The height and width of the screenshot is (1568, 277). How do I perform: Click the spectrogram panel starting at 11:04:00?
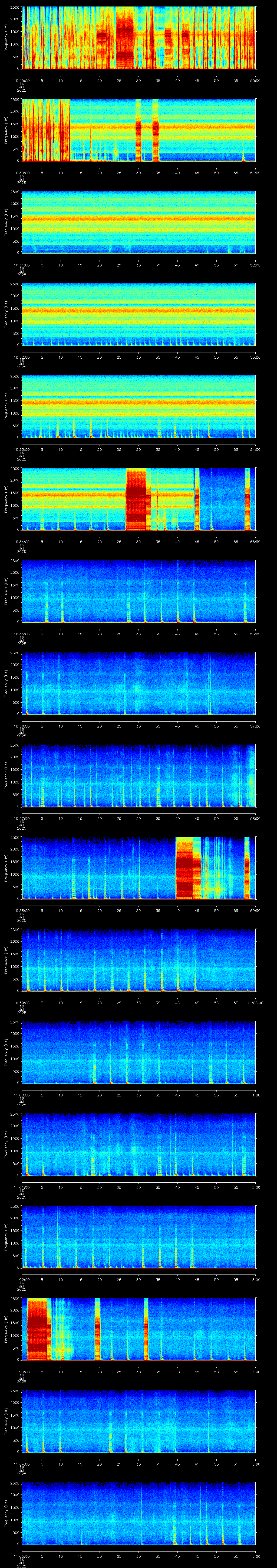point(139,1421)
